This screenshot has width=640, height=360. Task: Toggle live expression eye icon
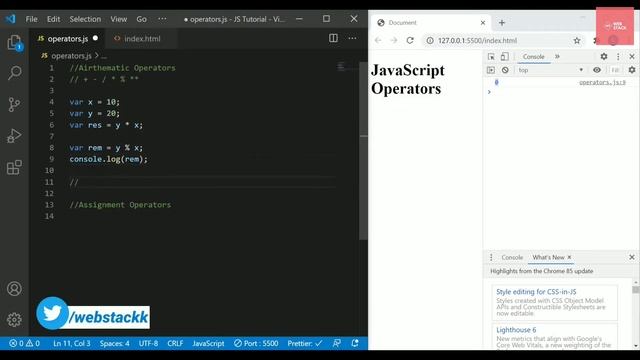tap(597, 70)
